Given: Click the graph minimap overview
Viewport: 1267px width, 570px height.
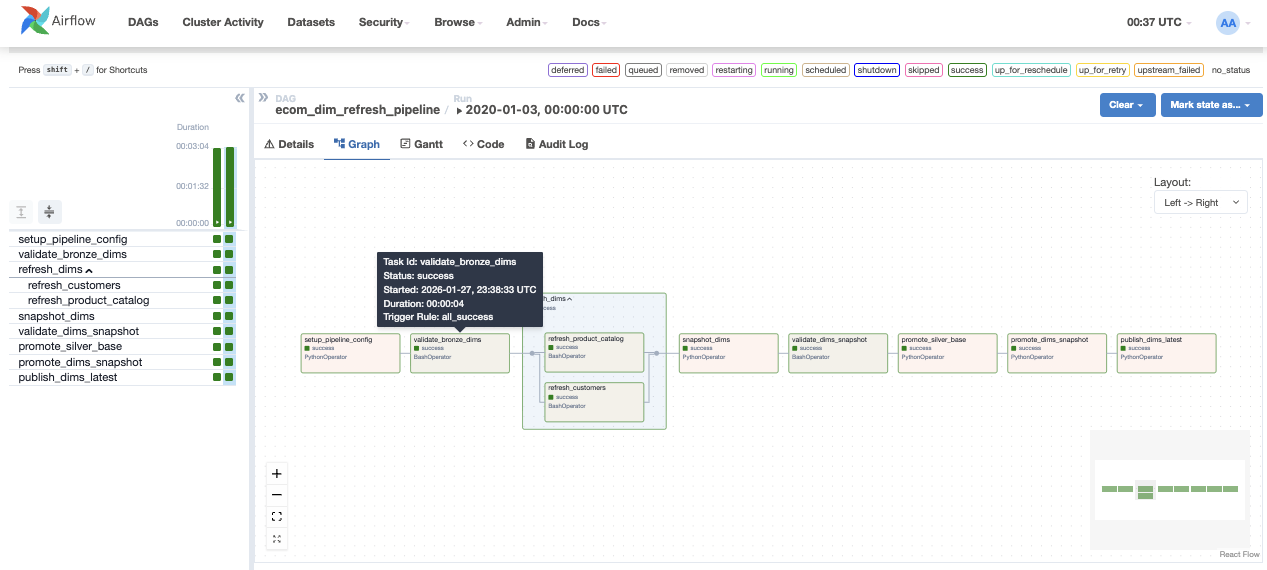Looking at the screenshot, I should [x=1170, y=489].
